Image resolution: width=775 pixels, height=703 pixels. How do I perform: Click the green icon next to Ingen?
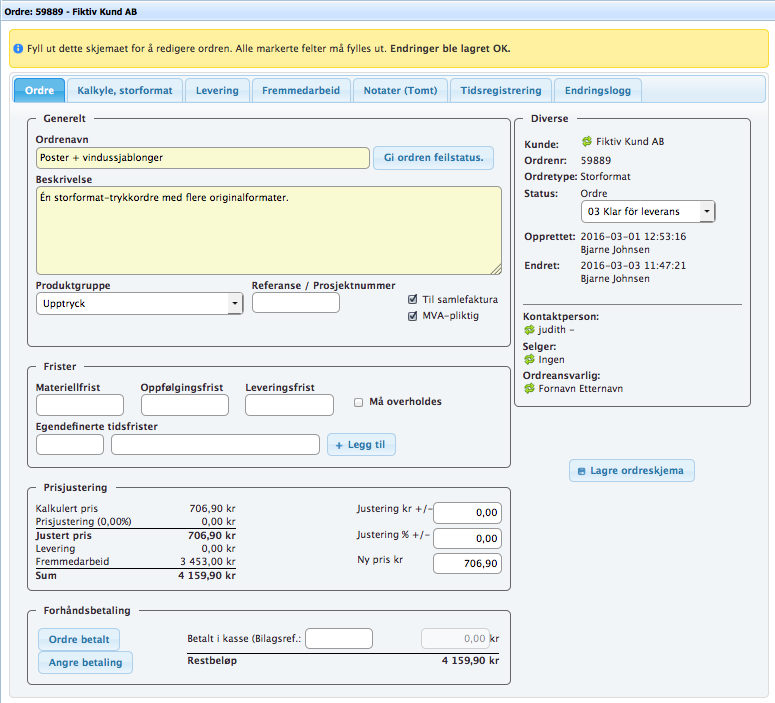(530, 359)
